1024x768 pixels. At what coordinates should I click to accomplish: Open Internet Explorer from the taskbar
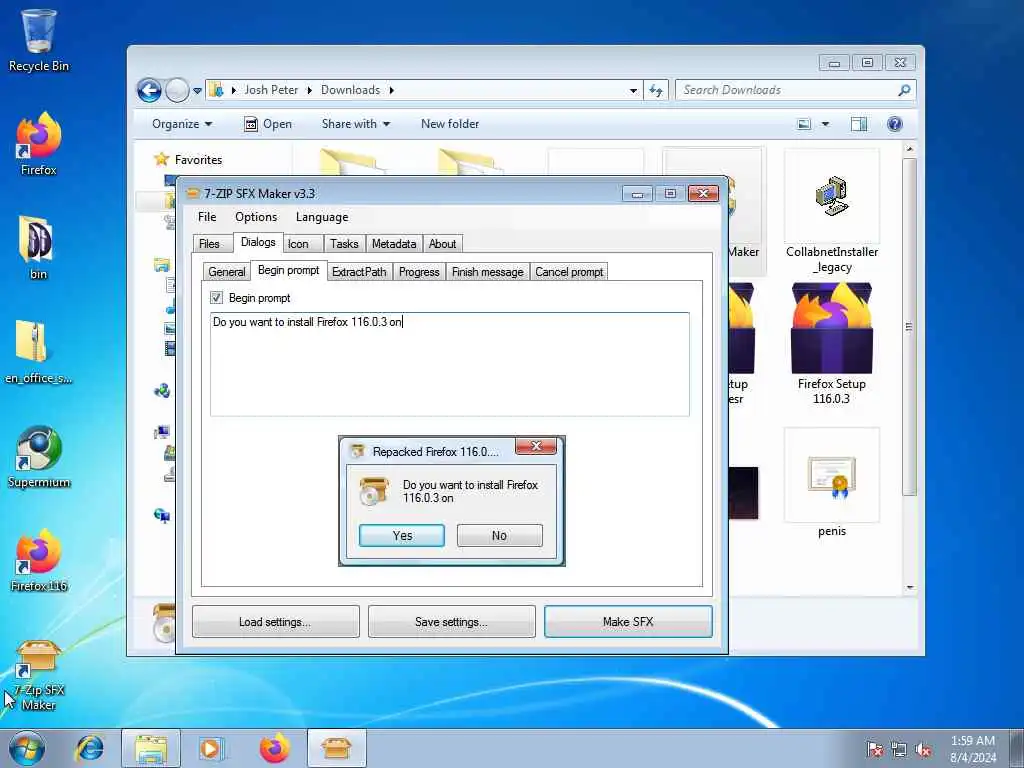[x=89, y=748]
